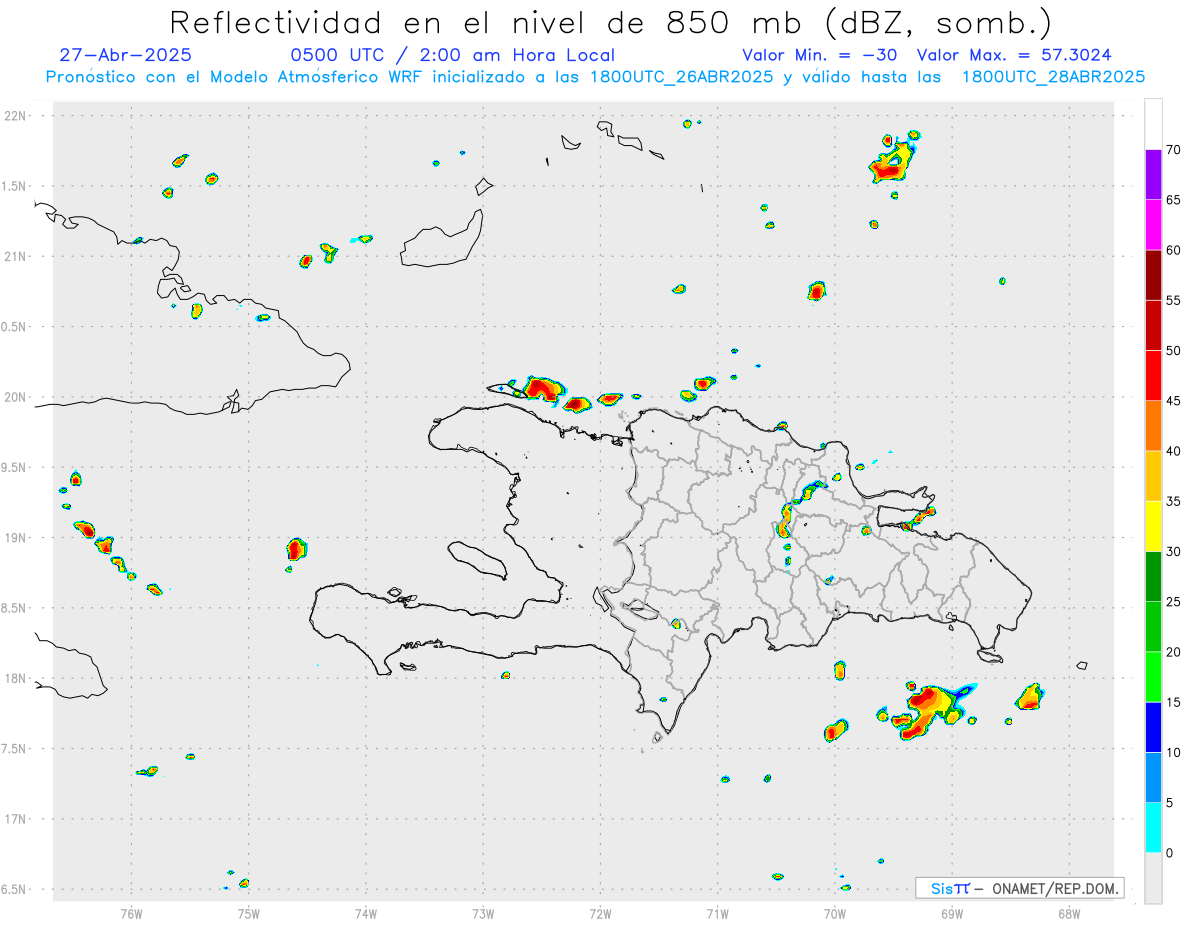The height and width of the screenshot is (927, 1200).
Task: Select the yellow 30–35 dBZ colorbar segment
Action: point(1153,527)
